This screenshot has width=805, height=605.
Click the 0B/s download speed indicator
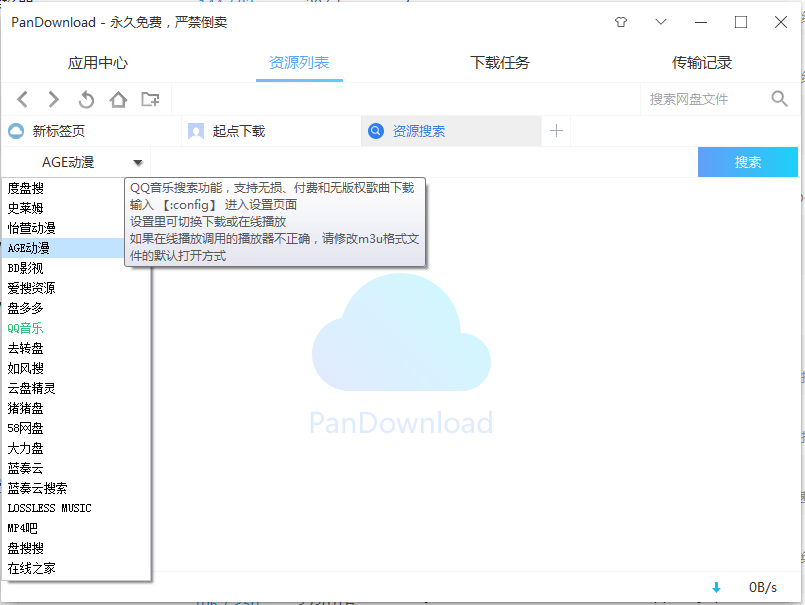coord(763,588)
